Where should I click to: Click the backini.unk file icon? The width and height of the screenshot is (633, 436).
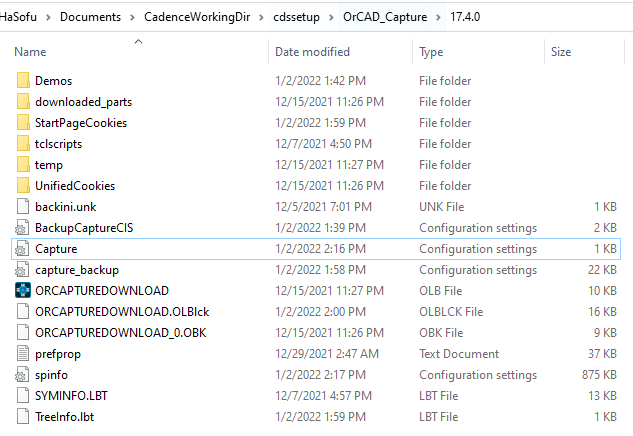(23, 206)
